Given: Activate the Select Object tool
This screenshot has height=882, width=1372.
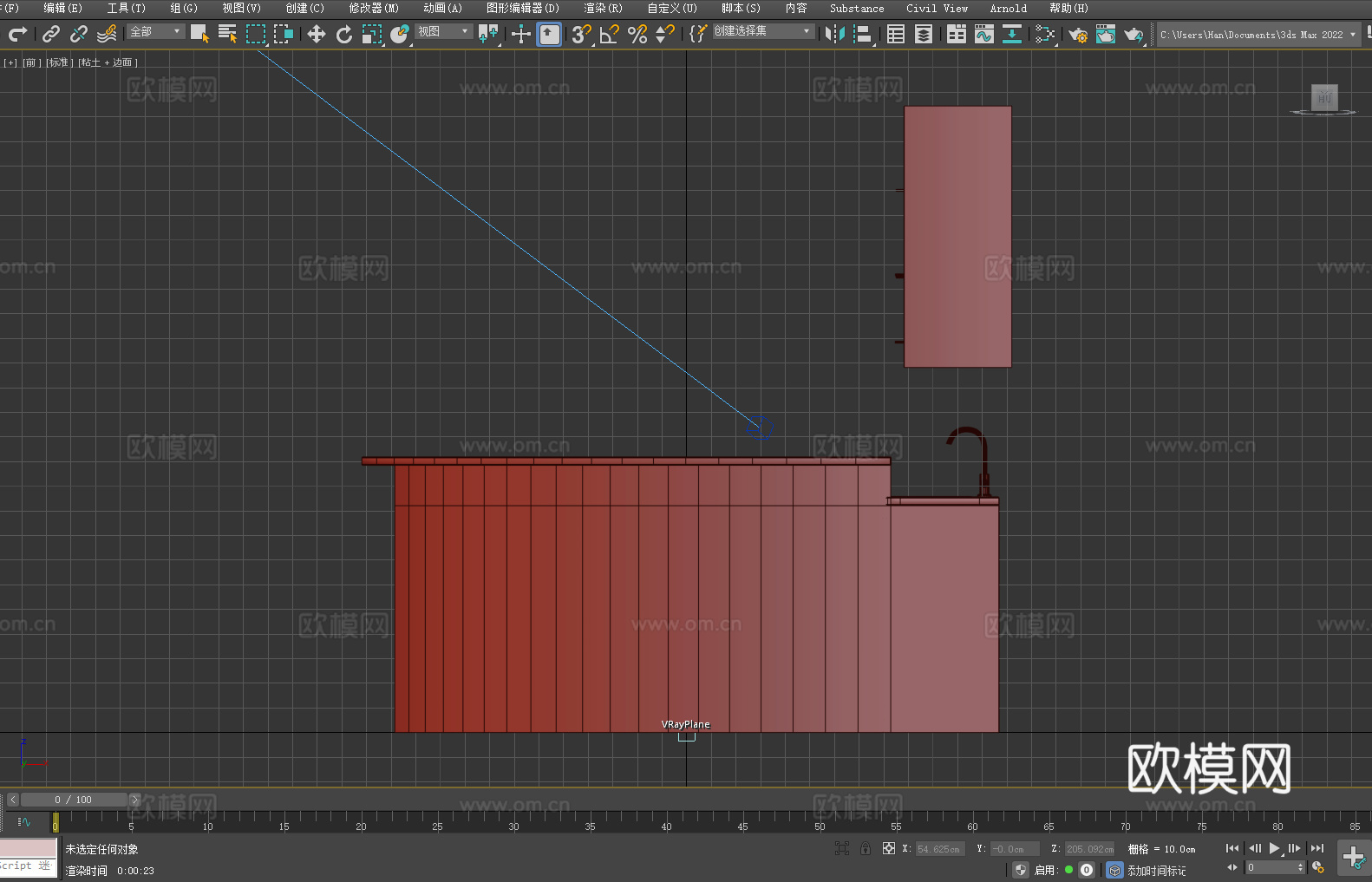Looking at the screenshot, I should 199,34.
